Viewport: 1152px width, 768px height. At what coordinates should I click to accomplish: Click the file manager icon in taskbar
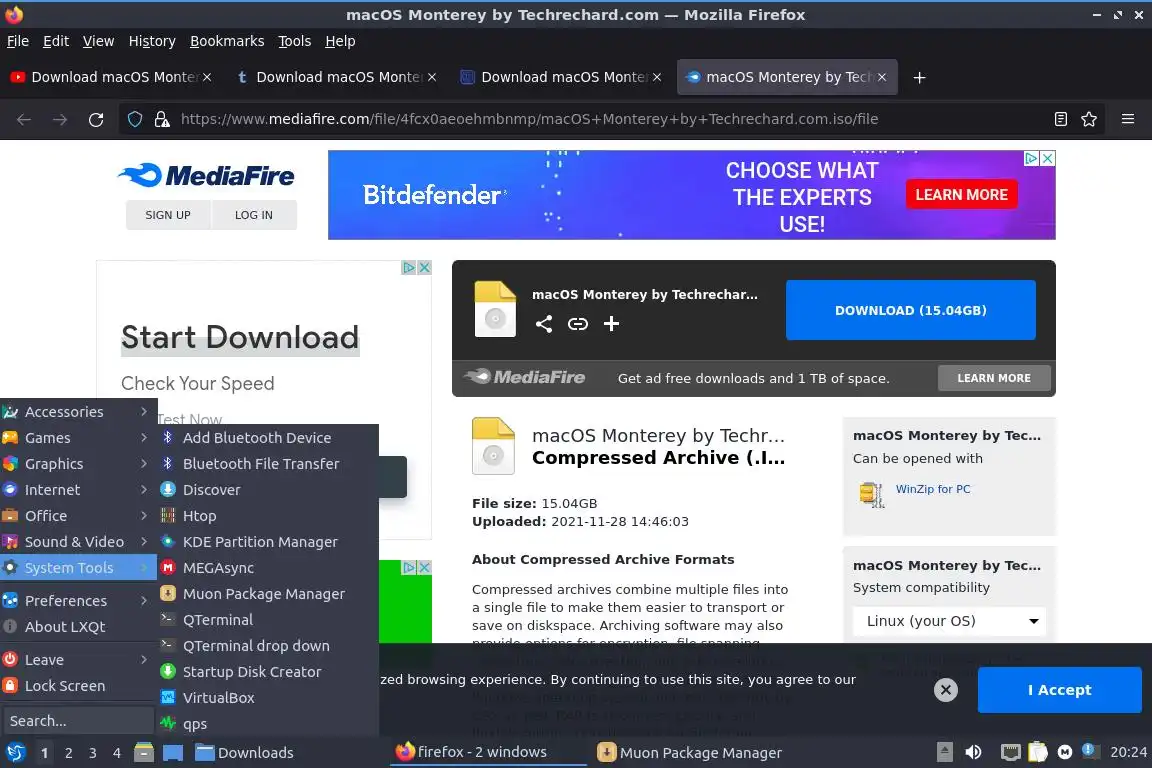(x=144, y=752)
